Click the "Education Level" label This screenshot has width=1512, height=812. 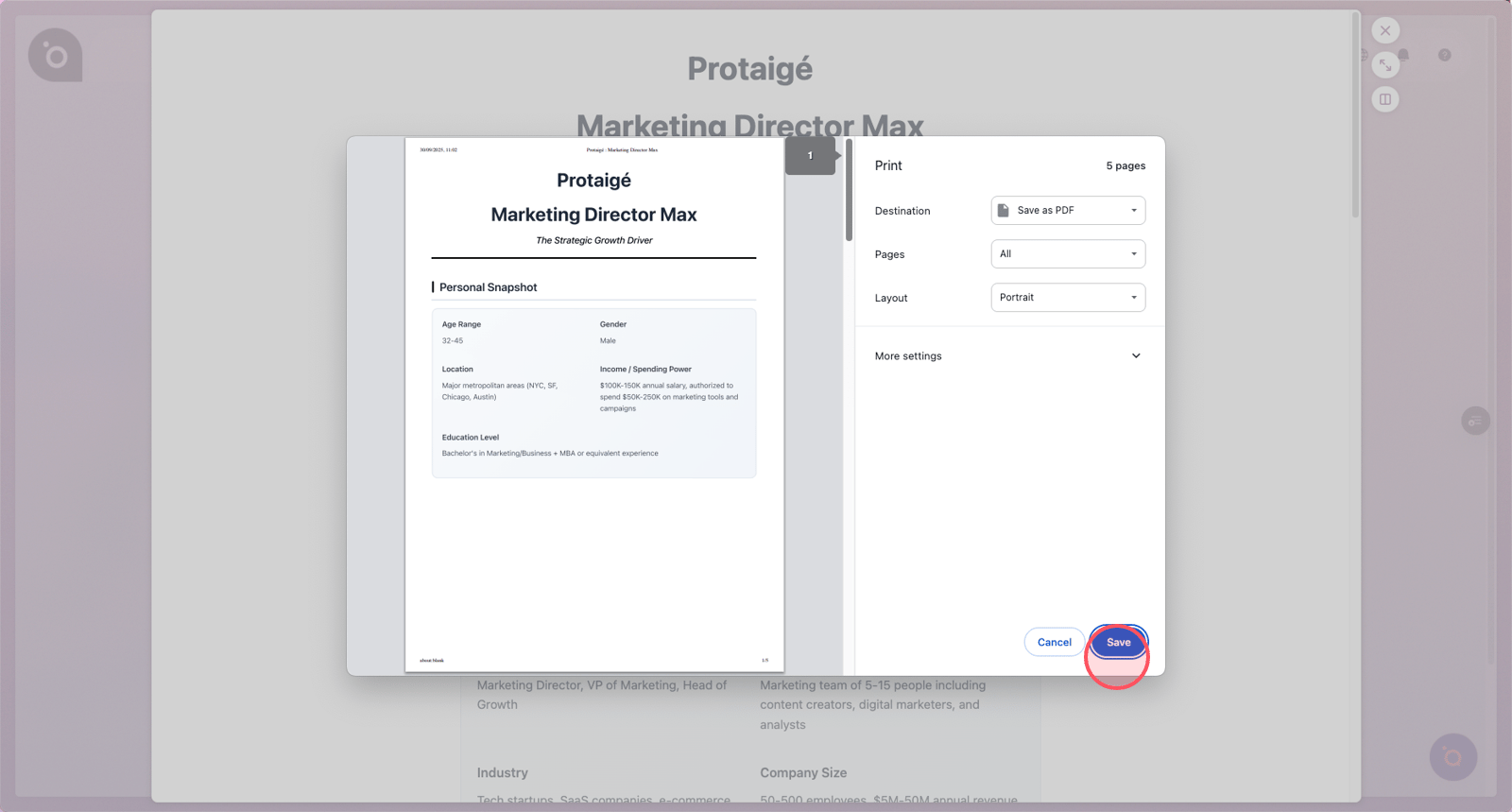point(471,437)
